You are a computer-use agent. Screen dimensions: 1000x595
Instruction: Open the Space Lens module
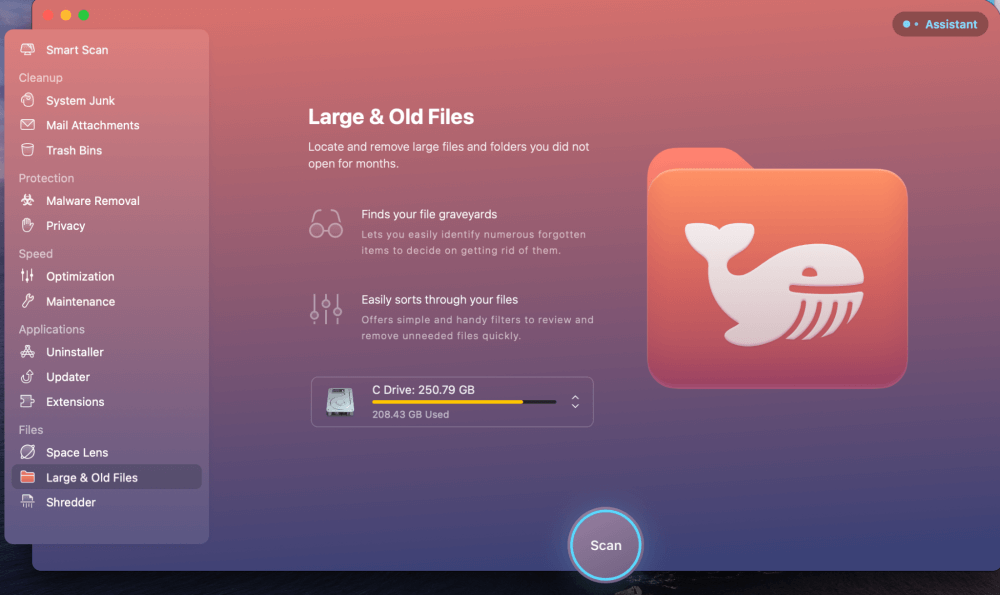76,453
